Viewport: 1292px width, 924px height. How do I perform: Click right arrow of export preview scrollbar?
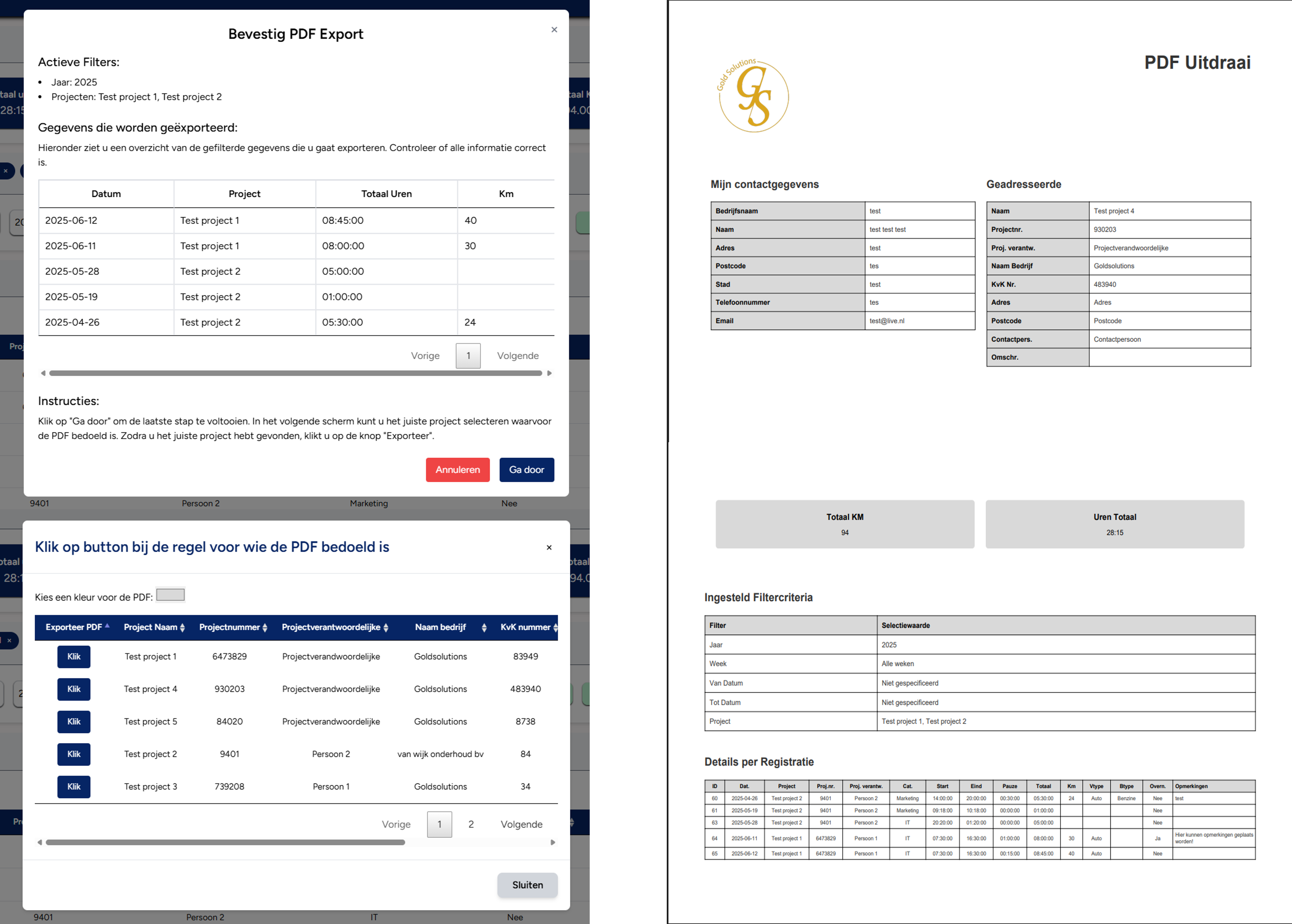click(549, 373)
